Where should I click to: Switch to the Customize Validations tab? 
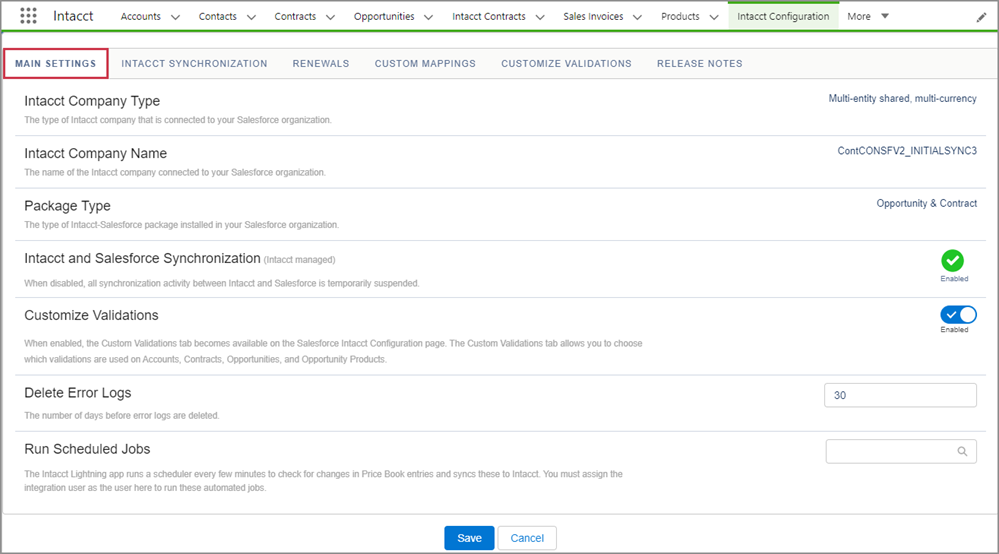coord(566,64)
